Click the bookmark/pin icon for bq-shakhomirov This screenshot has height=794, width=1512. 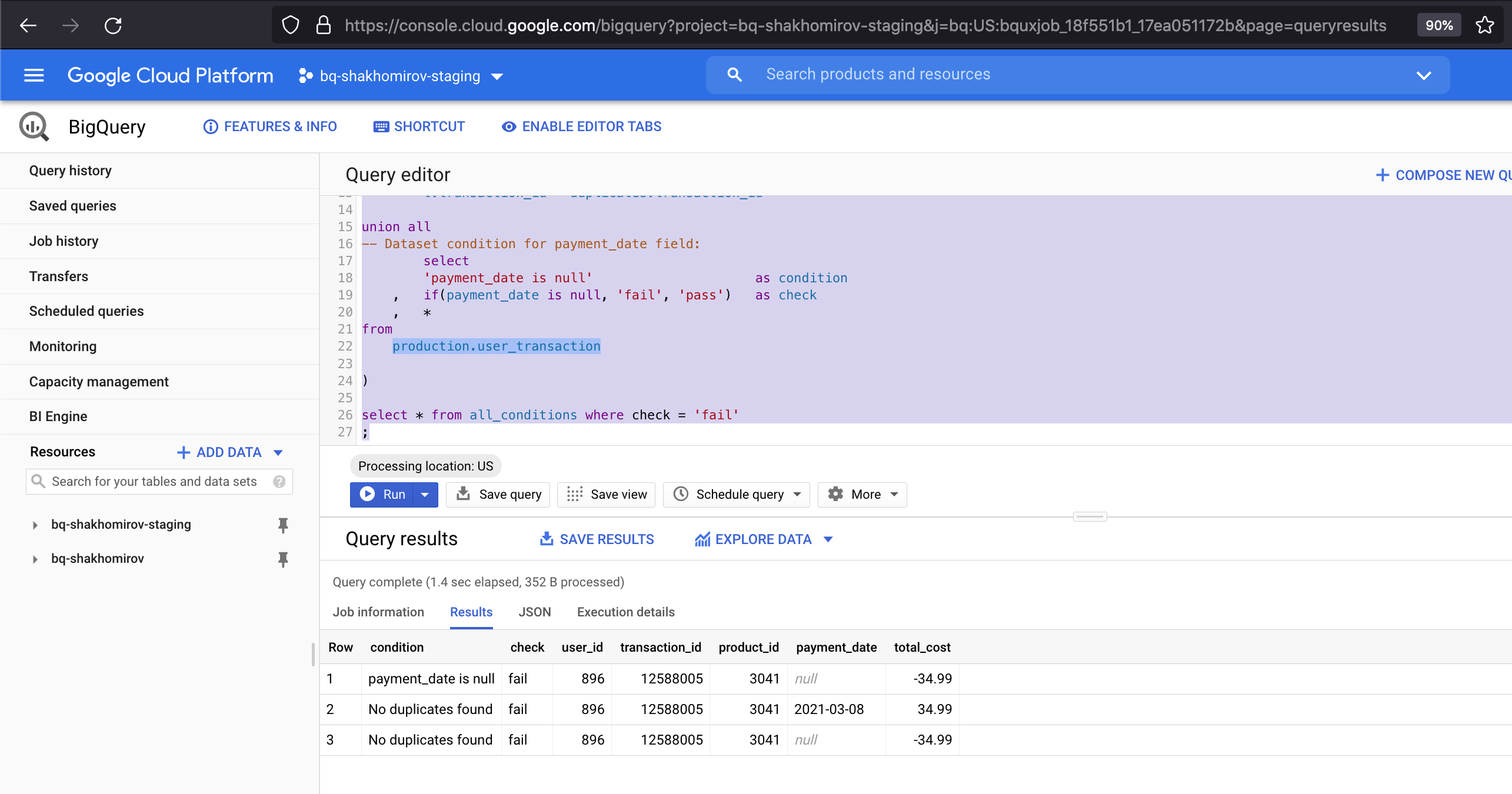coord(283,558)
